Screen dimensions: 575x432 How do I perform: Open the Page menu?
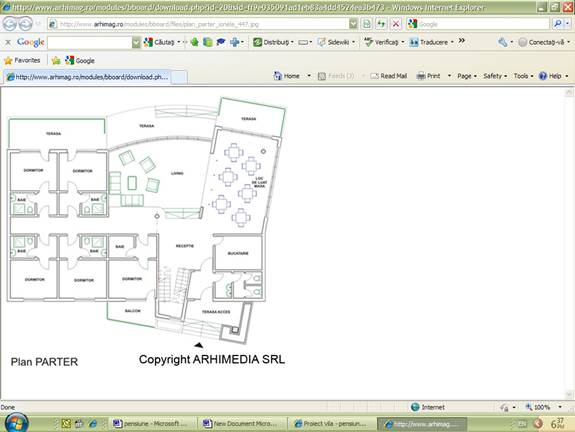[x=466, y=76]
